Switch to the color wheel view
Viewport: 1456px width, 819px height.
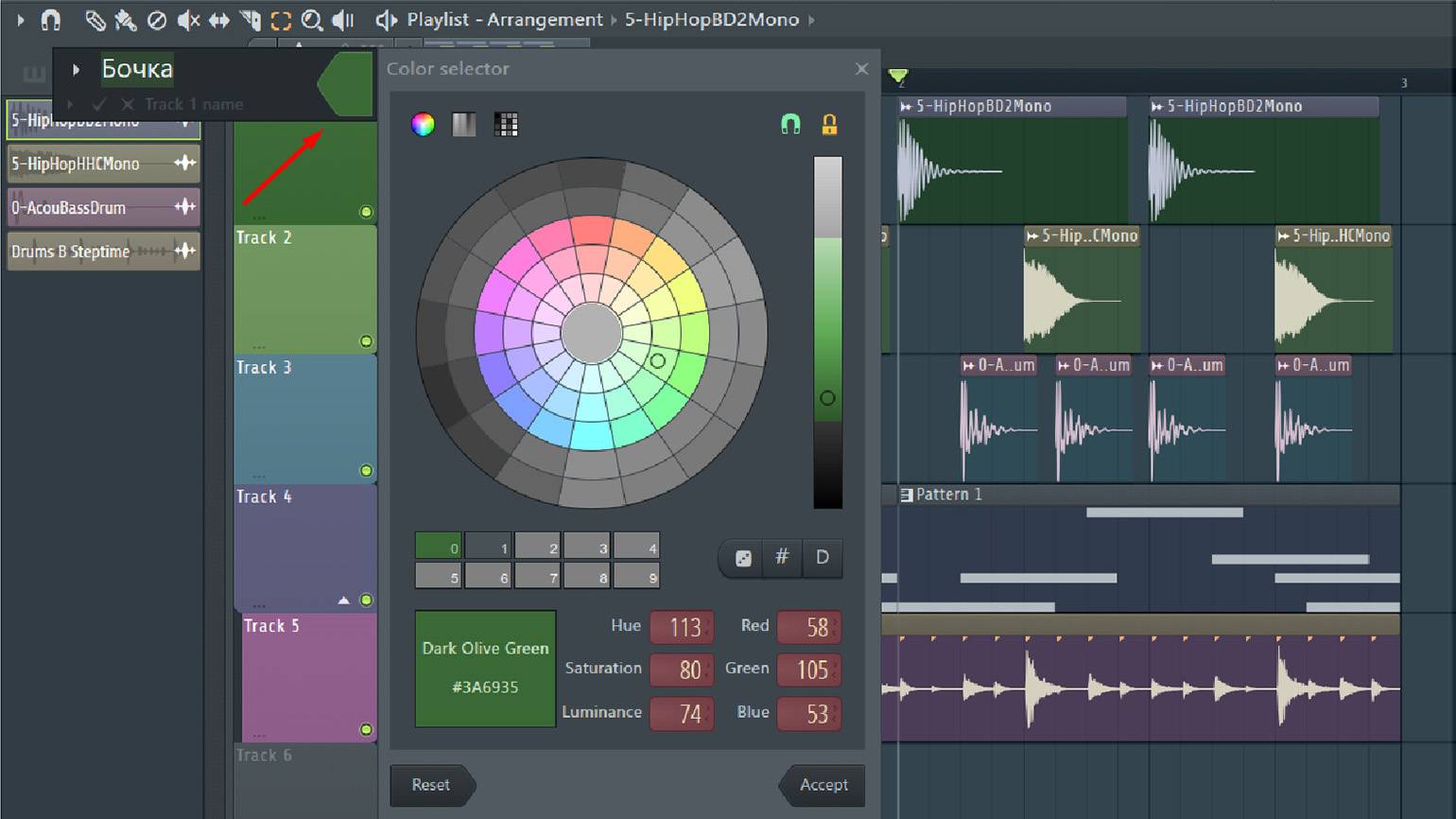[x=423, y=124]
